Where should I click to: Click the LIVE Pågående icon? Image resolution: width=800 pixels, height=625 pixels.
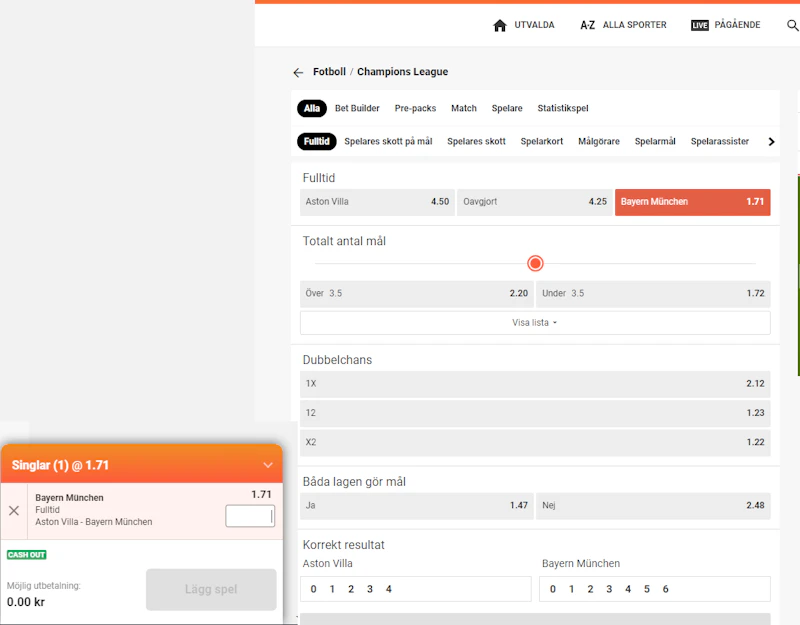point(700,25)
